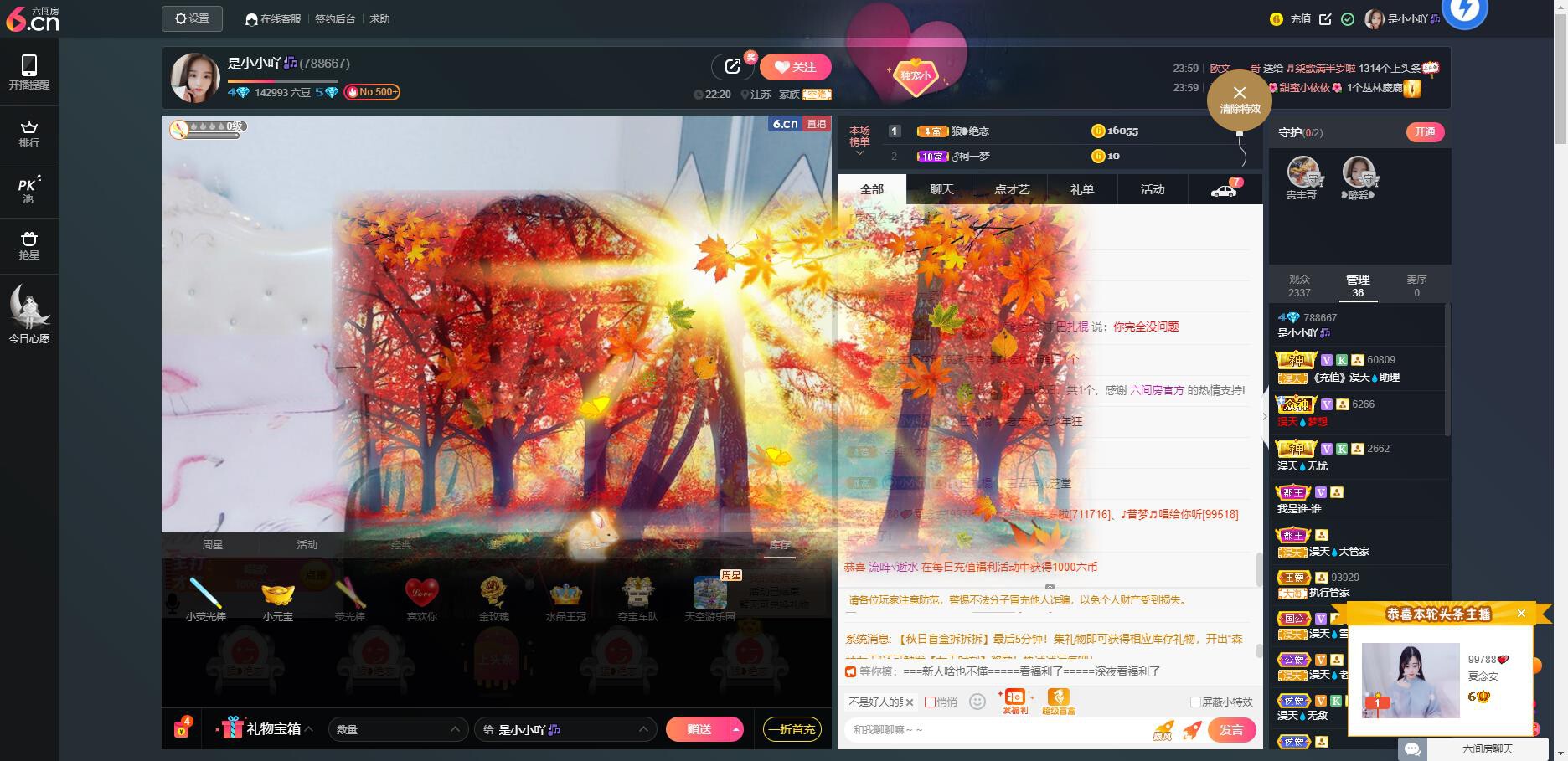The width and height of the screenshot is (1568, 761).
Task: Switch to the 观众 2337 tab
Action: tap(1299, 285)
